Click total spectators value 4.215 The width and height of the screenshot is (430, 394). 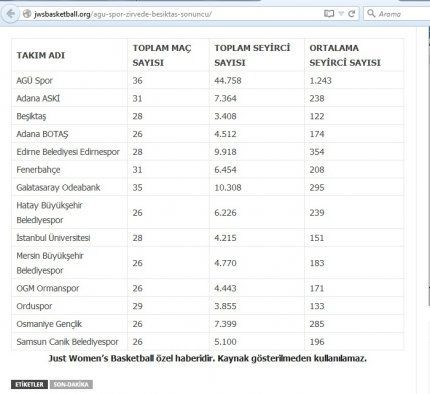click(x=225, y=238)
